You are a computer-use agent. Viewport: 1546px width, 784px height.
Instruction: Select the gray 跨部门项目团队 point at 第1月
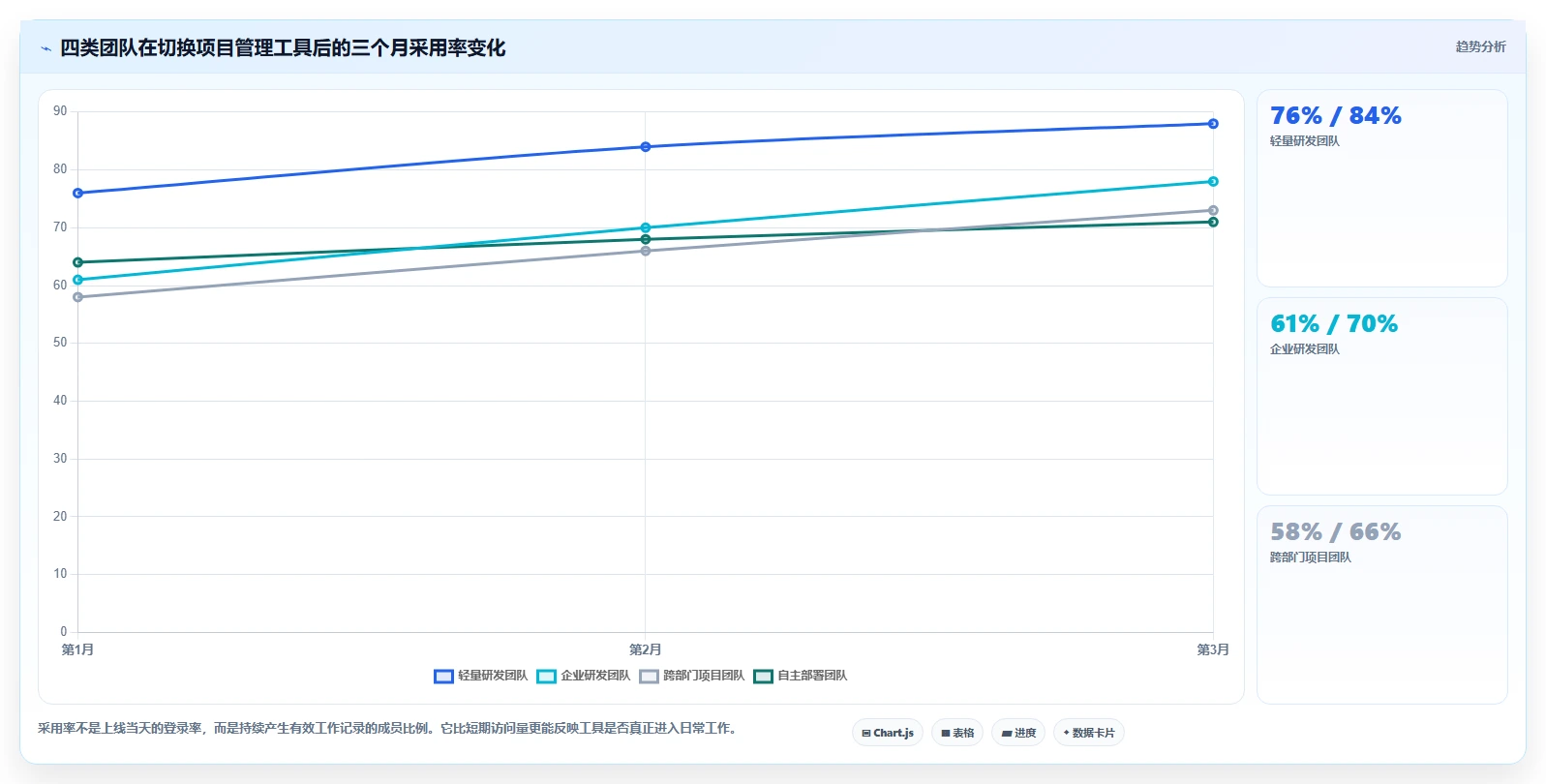point(78,297)
